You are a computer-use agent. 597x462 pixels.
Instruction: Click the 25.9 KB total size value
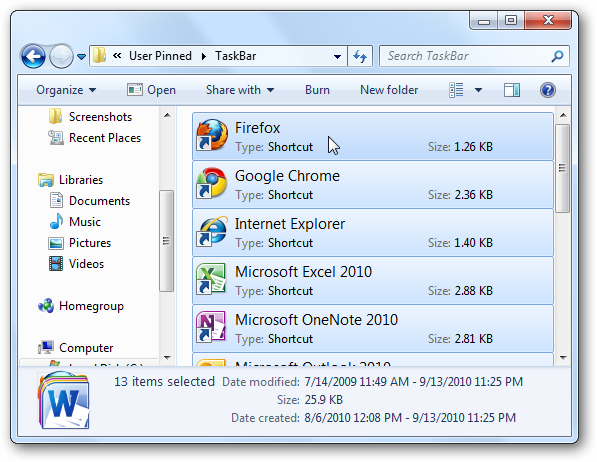pos(324,400)
